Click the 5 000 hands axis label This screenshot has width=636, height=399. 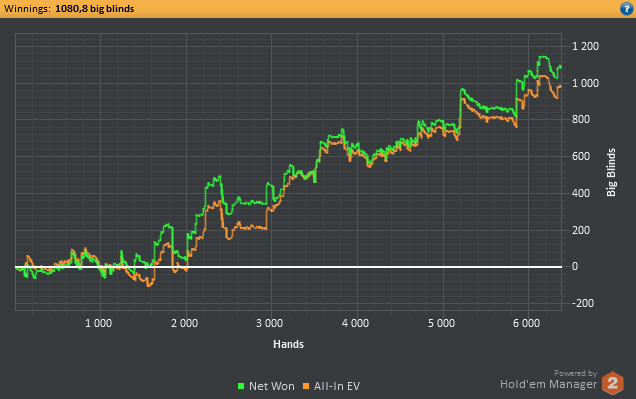click(441, 323)
